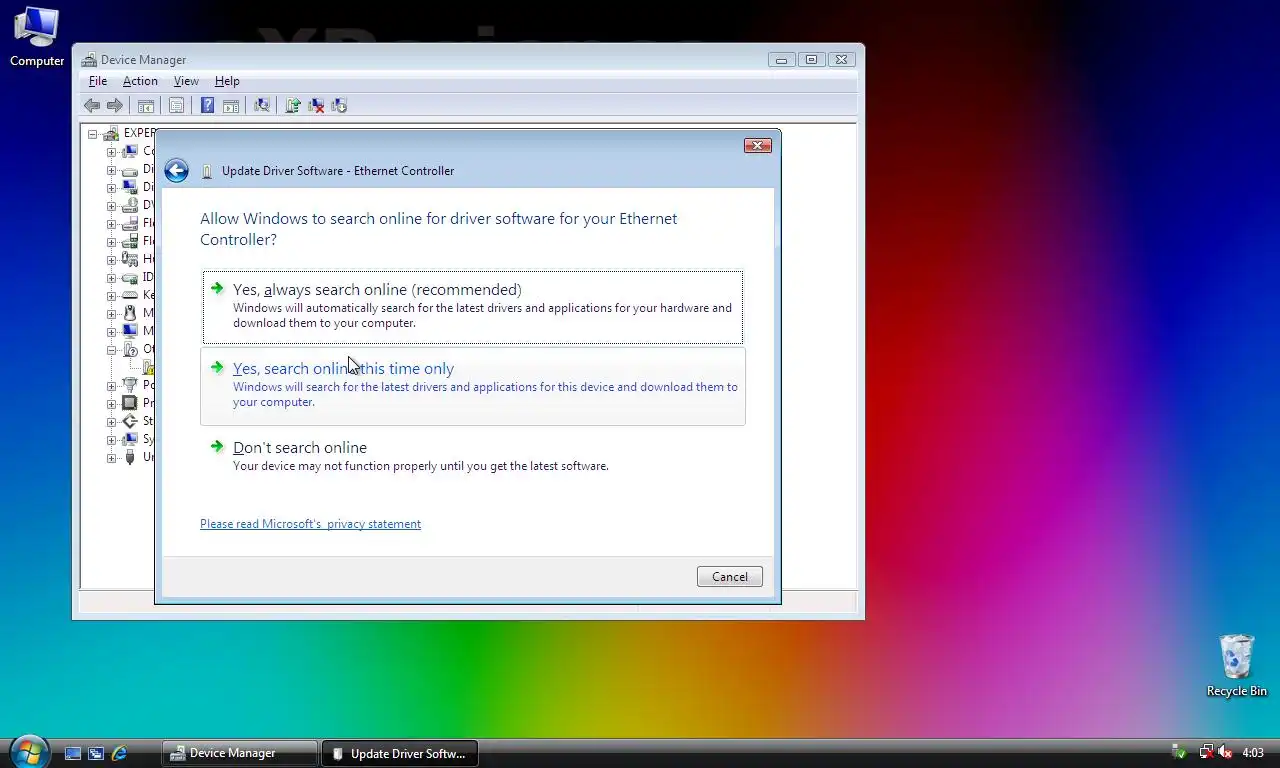
Task: Click the muted volume icon in system tray
Action: click(1226, 752)
